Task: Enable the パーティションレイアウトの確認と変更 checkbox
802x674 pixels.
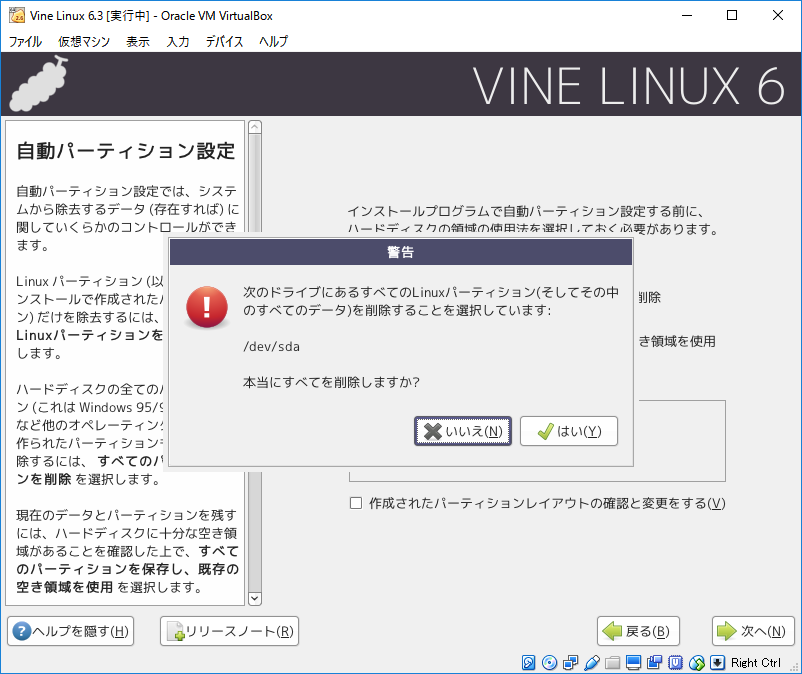Action: click(356, 503)
